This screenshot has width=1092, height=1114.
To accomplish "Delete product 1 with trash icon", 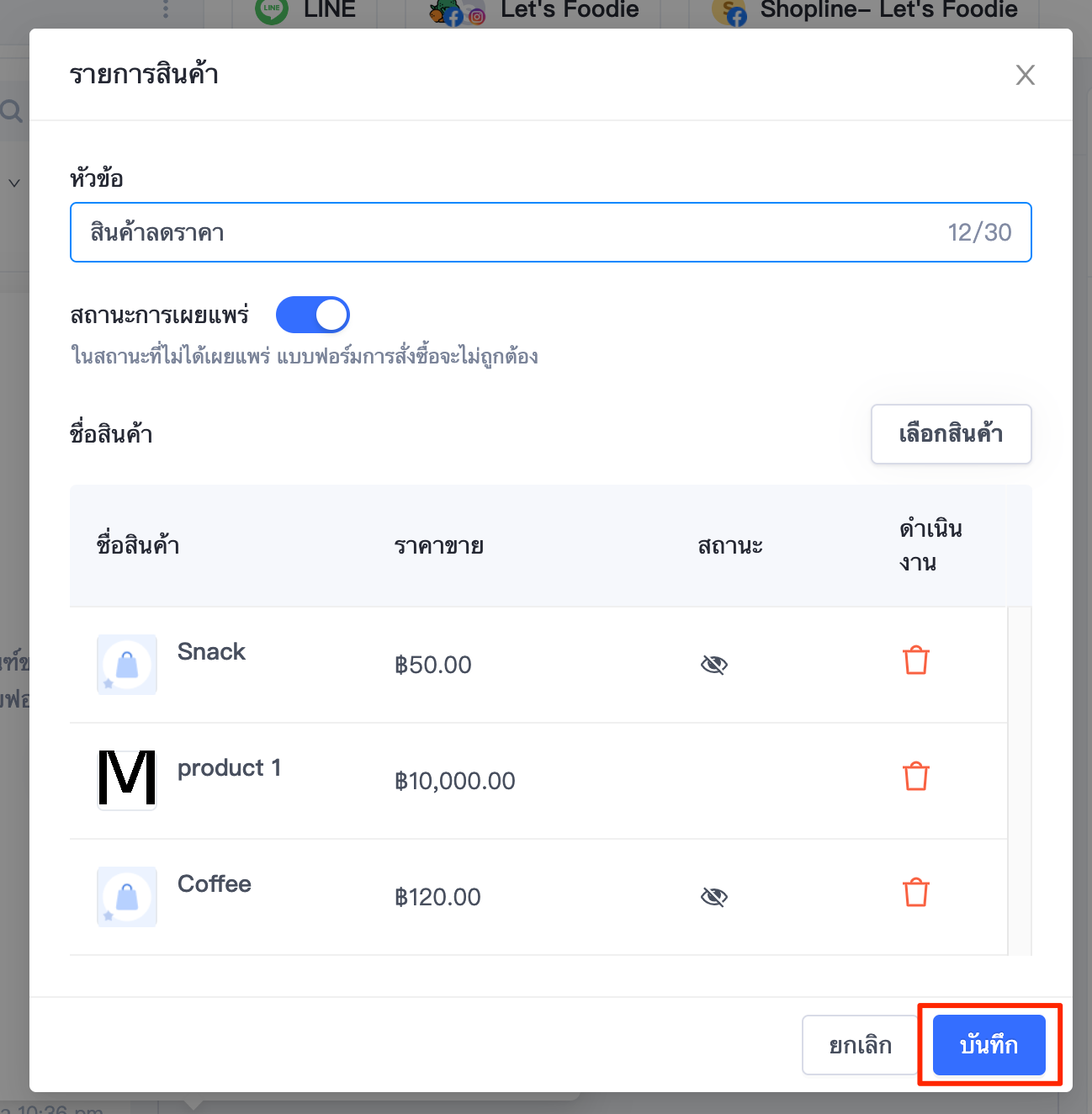I will point(915,777).
